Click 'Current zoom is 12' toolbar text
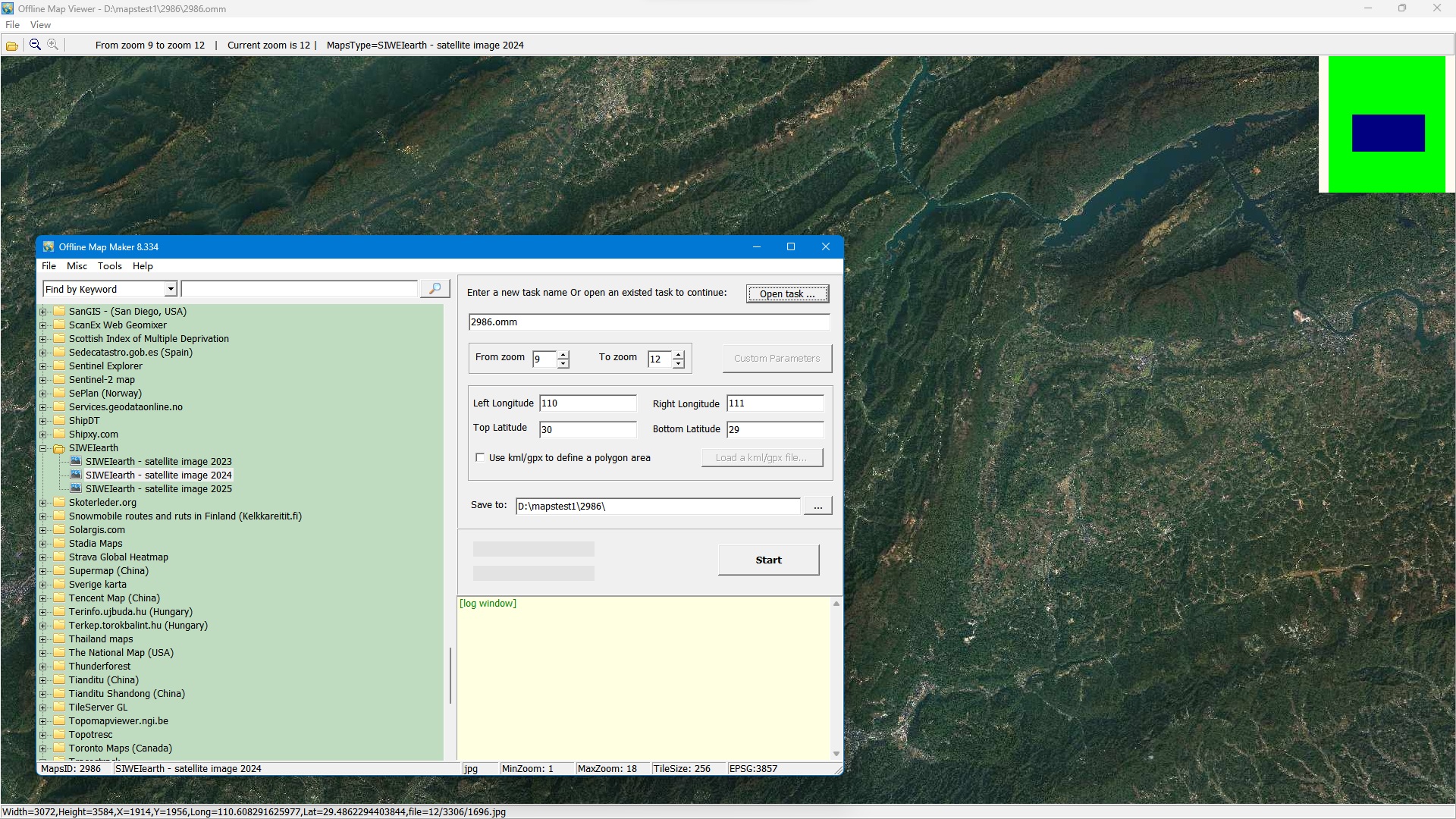1456x819 pixels. [268, 45]
